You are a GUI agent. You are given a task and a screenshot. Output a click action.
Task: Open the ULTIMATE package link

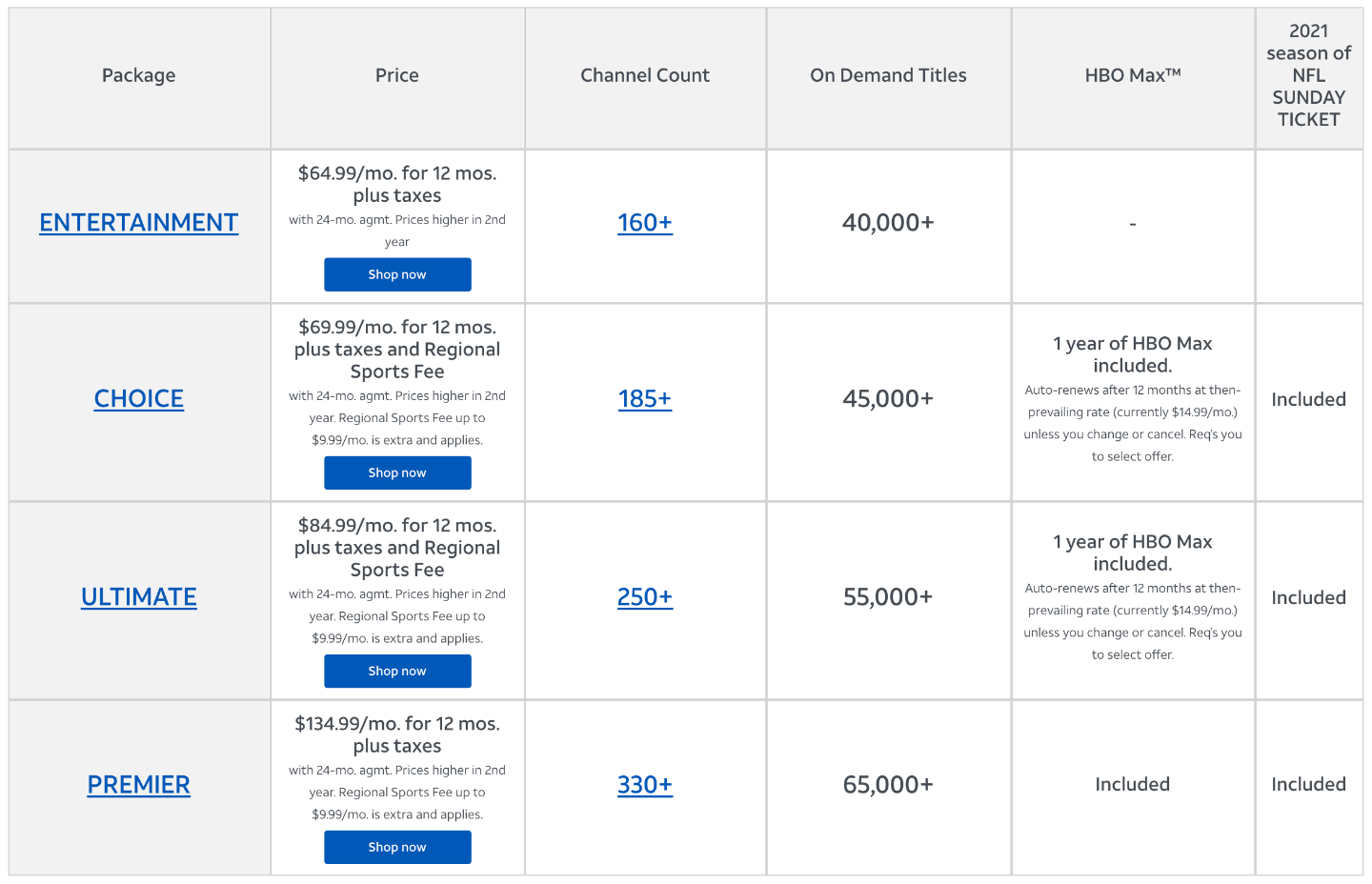coord(139,596)
